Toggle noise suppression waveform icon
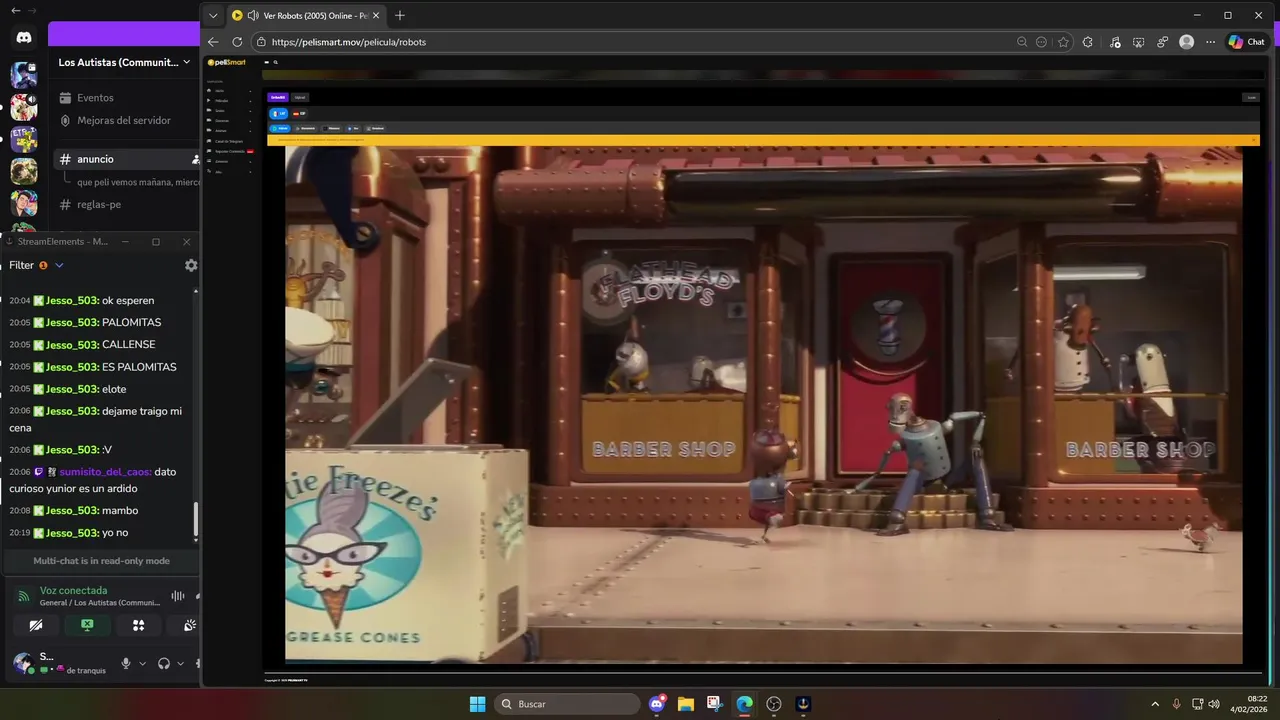Viewport: 1280px width, 720px height. pos(178,596)
